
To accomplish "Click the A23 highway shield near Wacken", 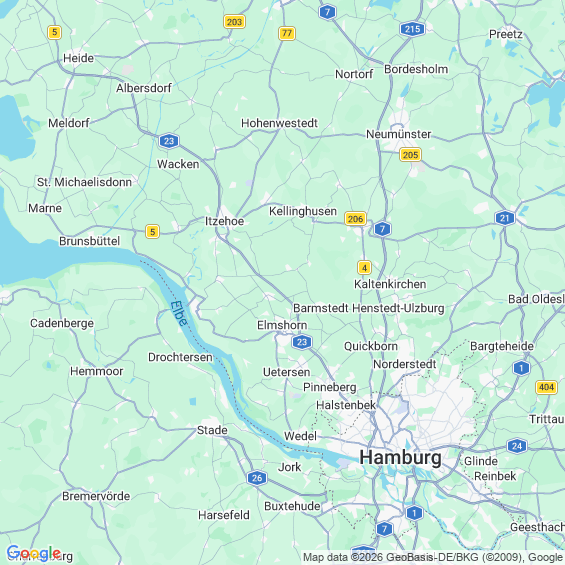I will (169, 141).
